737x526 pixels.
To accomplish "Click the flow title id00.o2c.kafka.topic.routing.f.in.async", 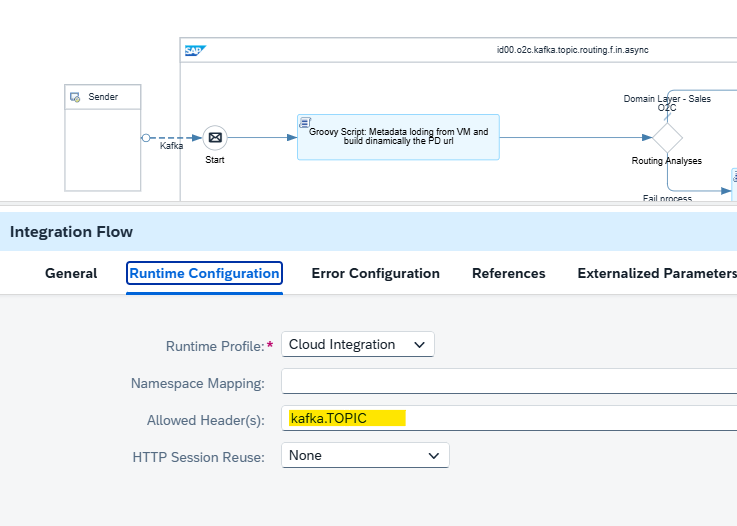I will coord(572,50).
